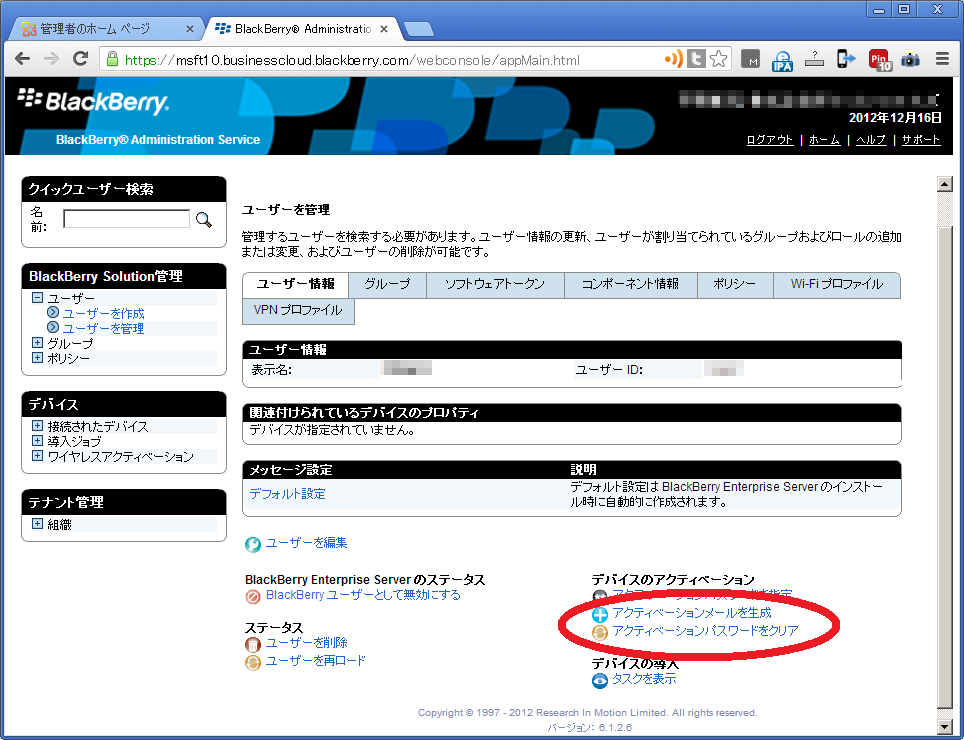Expand the ワイヤレスアクティベーション node
Viewport: 964px width, 740px height.
point(38,455)
